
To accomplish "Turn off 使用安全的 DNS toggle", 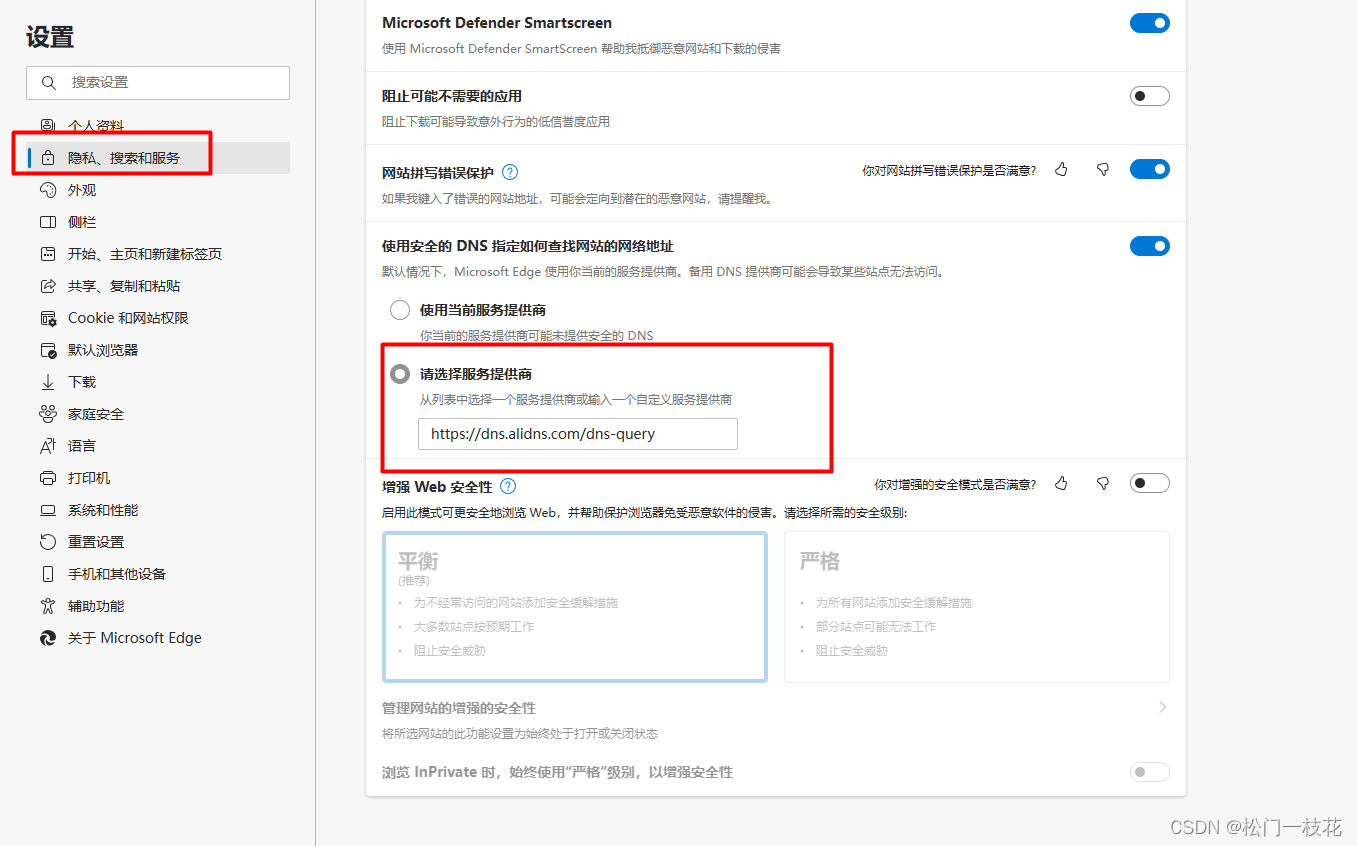I will pos(1150,246).
